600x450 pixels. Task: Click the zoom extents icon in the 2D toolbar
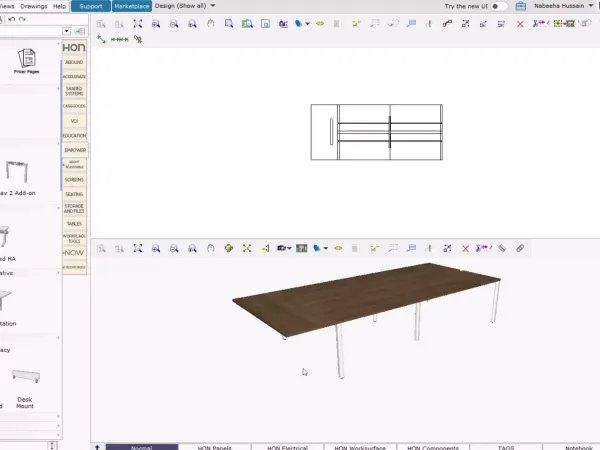click(x=137, y=24)
